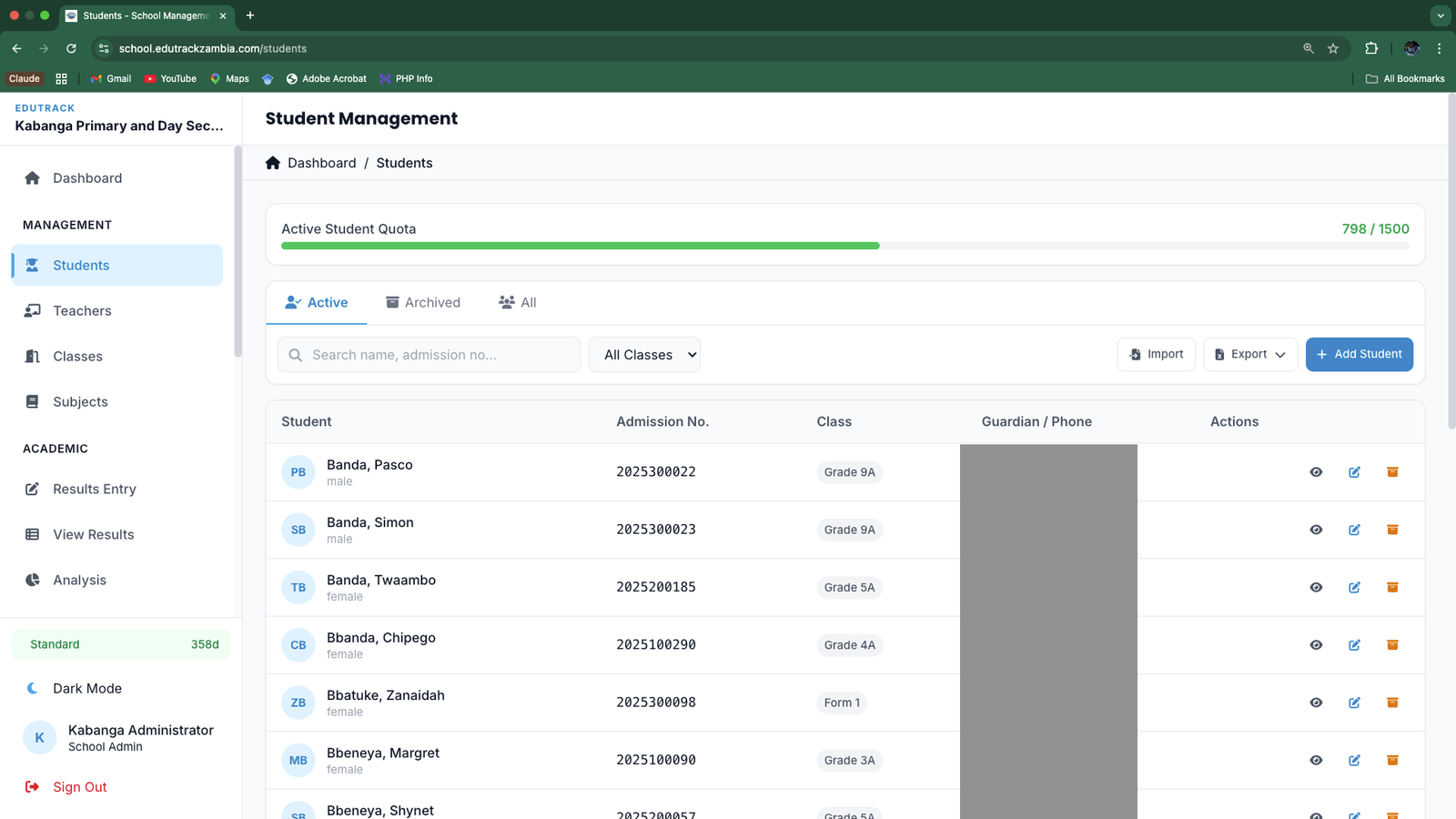Viewport: 1456px width, 819px height.
Task: Click the edit icon for Banda, Pasco
Action: coord(1354,472)
